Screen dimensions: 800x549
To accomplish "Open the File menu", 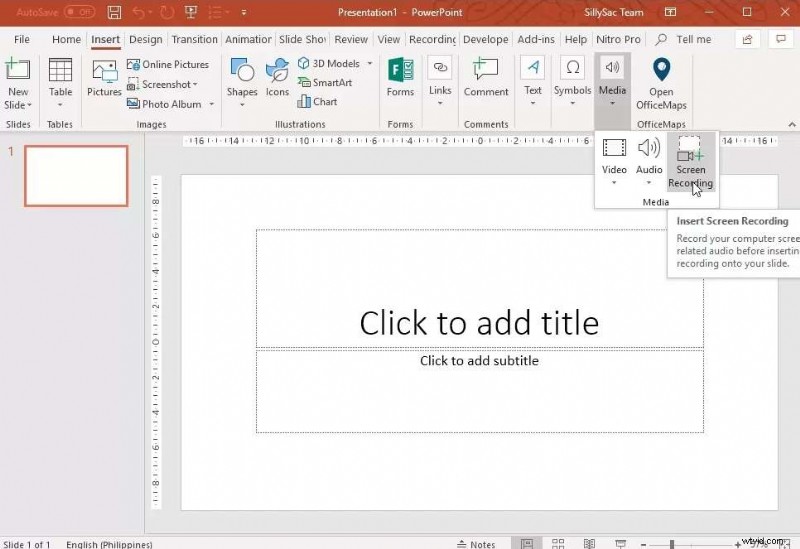I will [22, 39].
